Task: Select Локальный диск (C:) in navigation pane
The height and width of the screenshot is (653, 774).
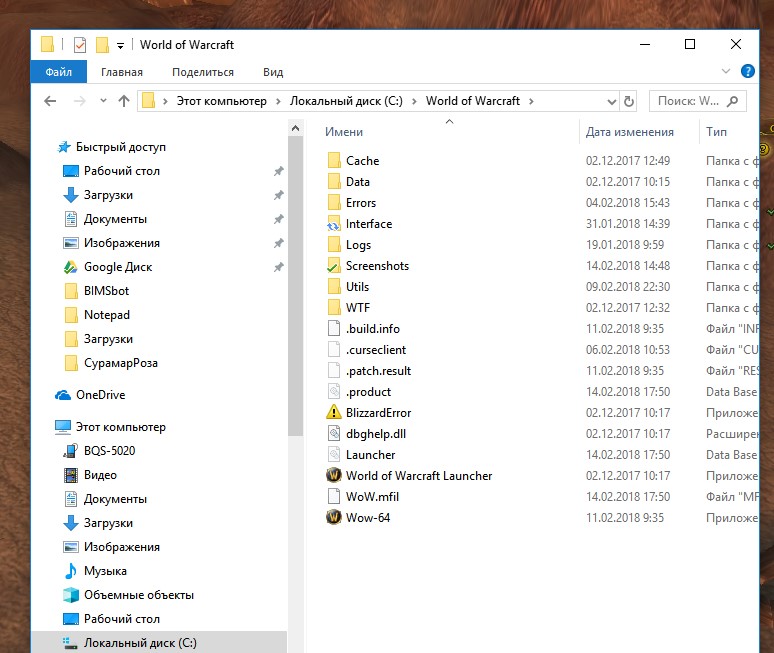Action: point(140,643)
